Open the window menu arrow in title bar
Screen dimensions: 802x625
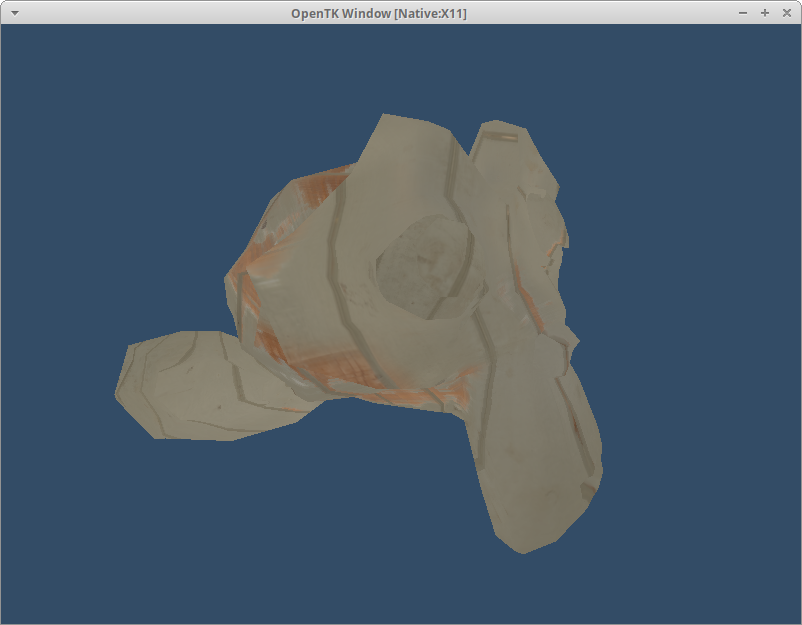[x=15, y=13]
